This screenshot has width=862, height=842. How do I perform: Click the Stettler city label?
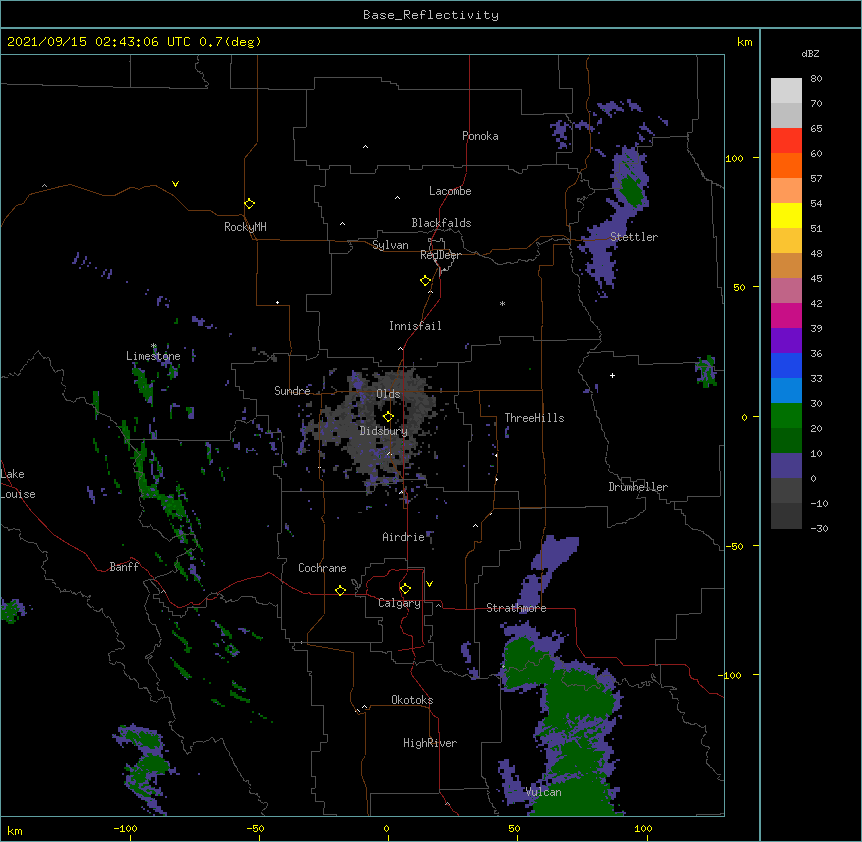[634, 237]
